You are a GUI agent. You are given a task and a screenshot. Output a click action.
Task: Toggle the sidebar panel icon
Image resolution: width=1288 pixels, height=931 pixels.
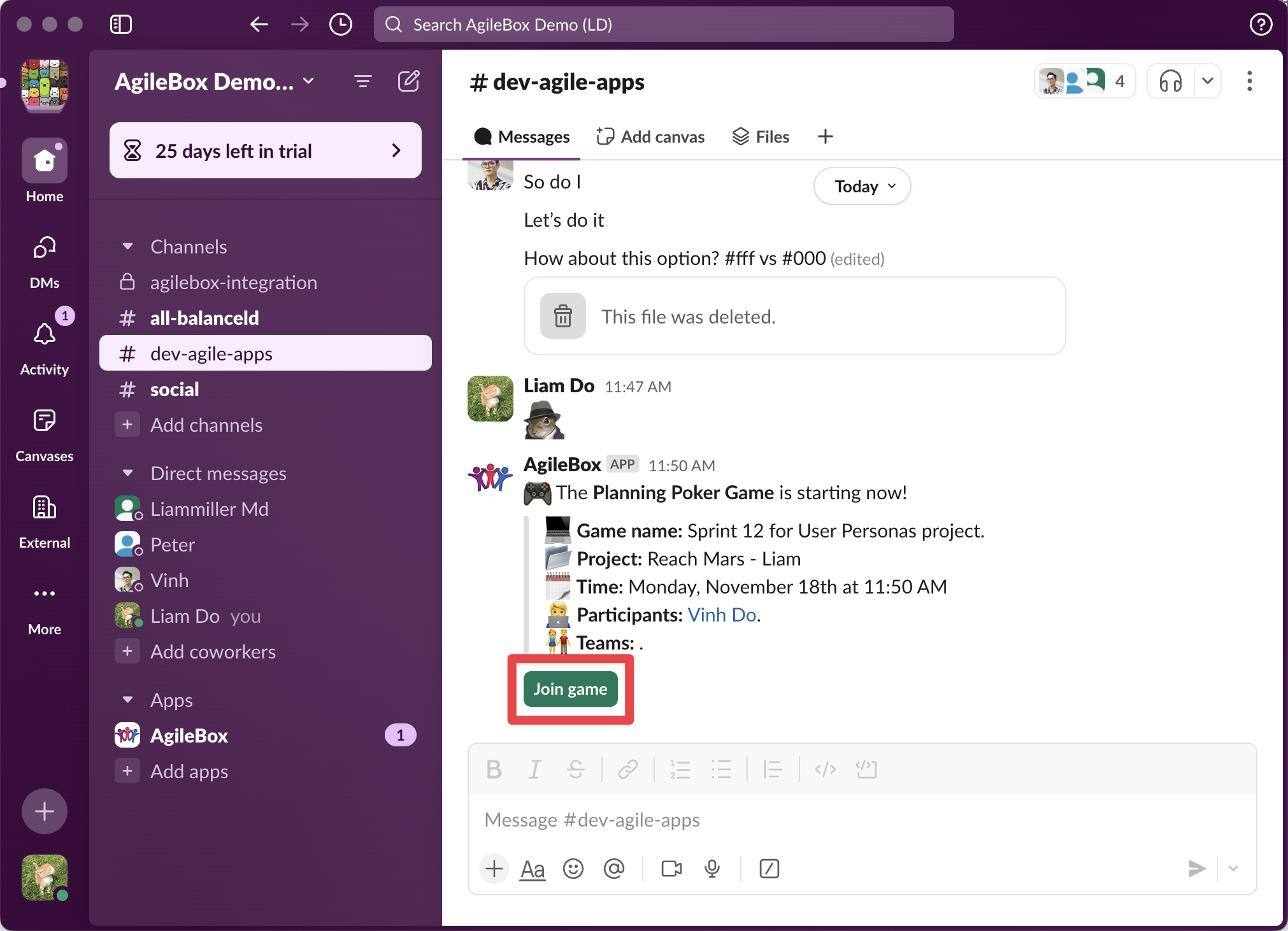(120, 24)
